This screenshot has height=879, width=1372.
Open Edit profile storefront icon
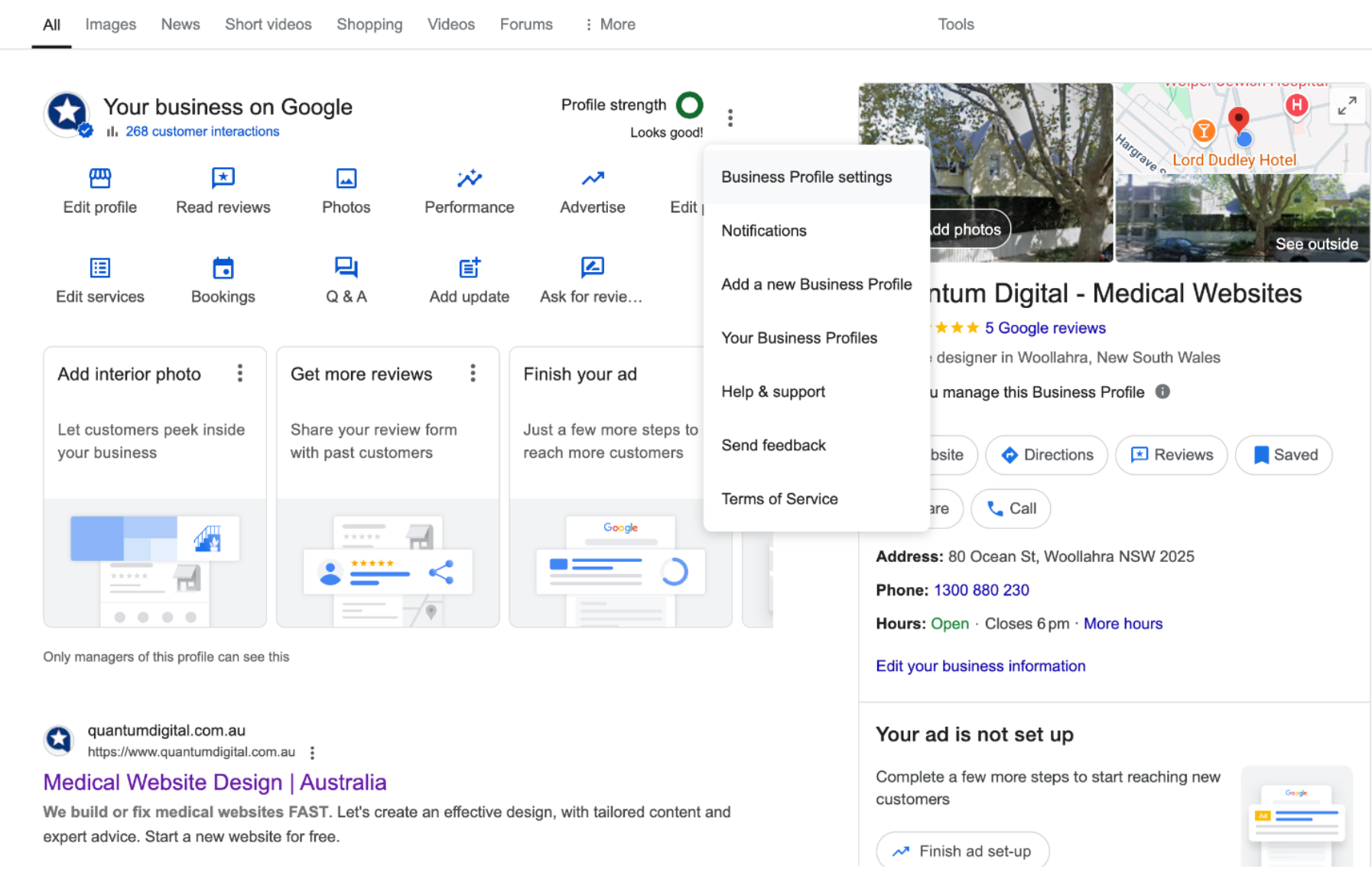click(100, 178)
